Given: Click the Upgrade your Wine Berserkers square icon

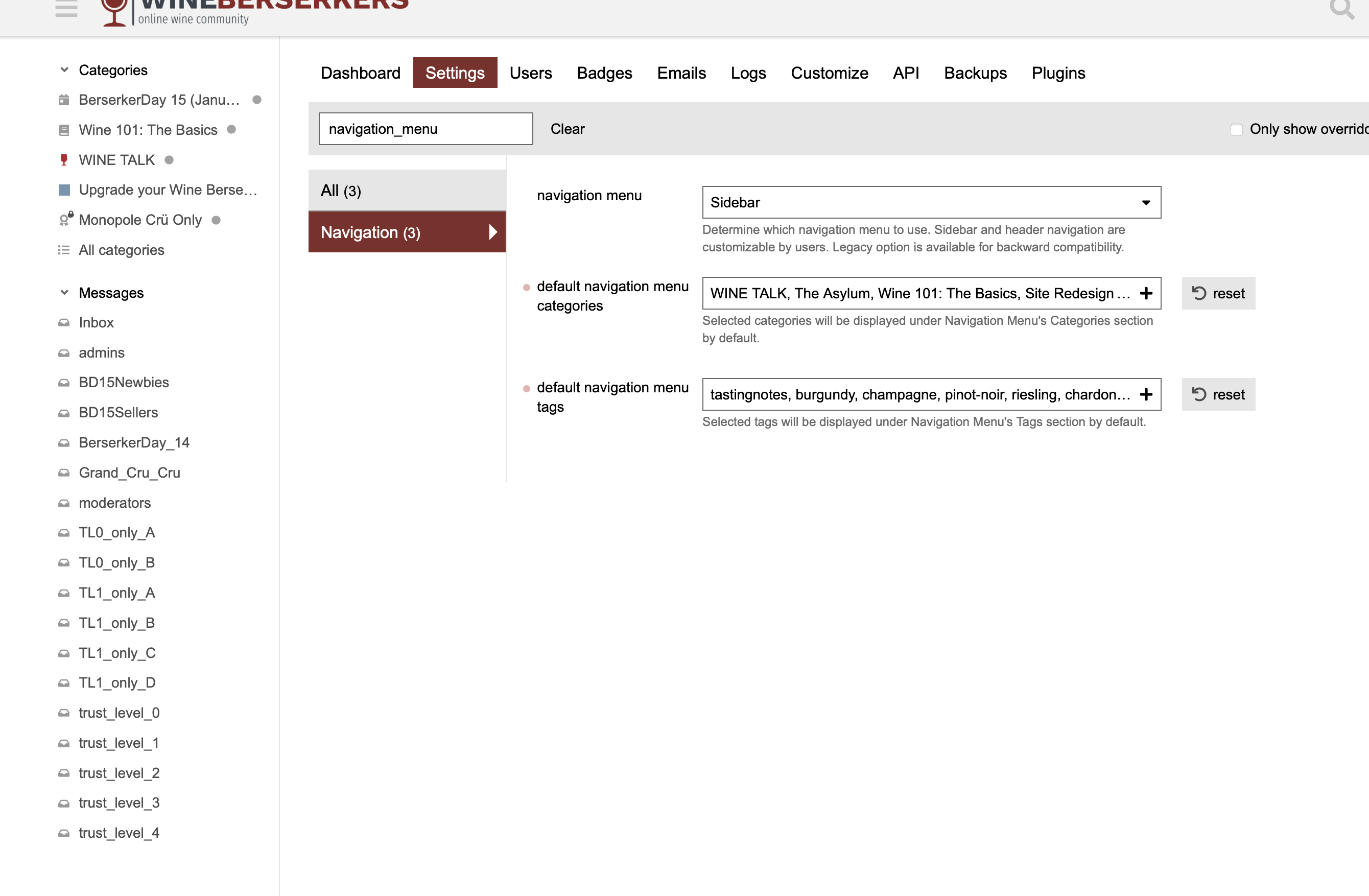Looking at the screenshot, I should 64,190.
